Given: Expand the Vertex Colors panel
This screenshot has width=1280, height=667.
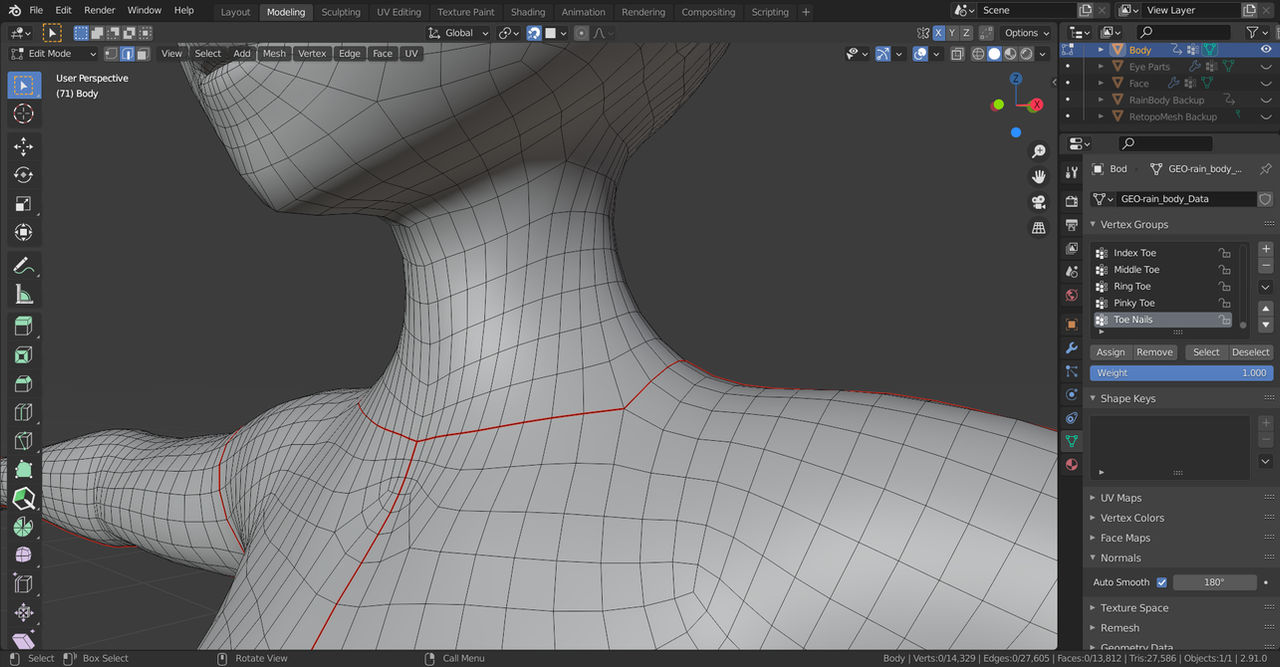Looking at the screenshot, I should (1132, 518).
